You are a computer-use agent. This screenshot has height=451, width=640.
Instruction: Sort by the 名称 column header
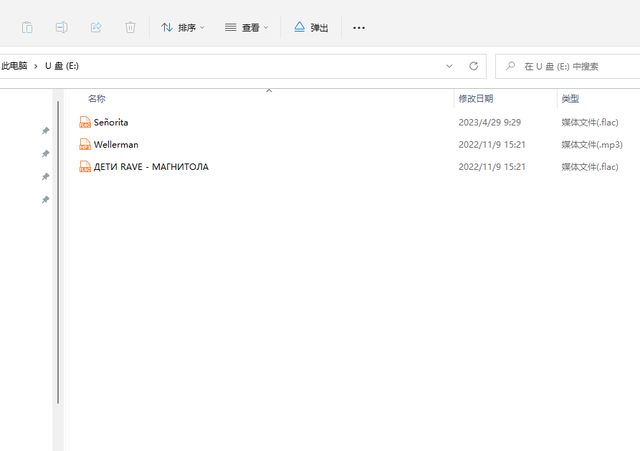point(97,98)
